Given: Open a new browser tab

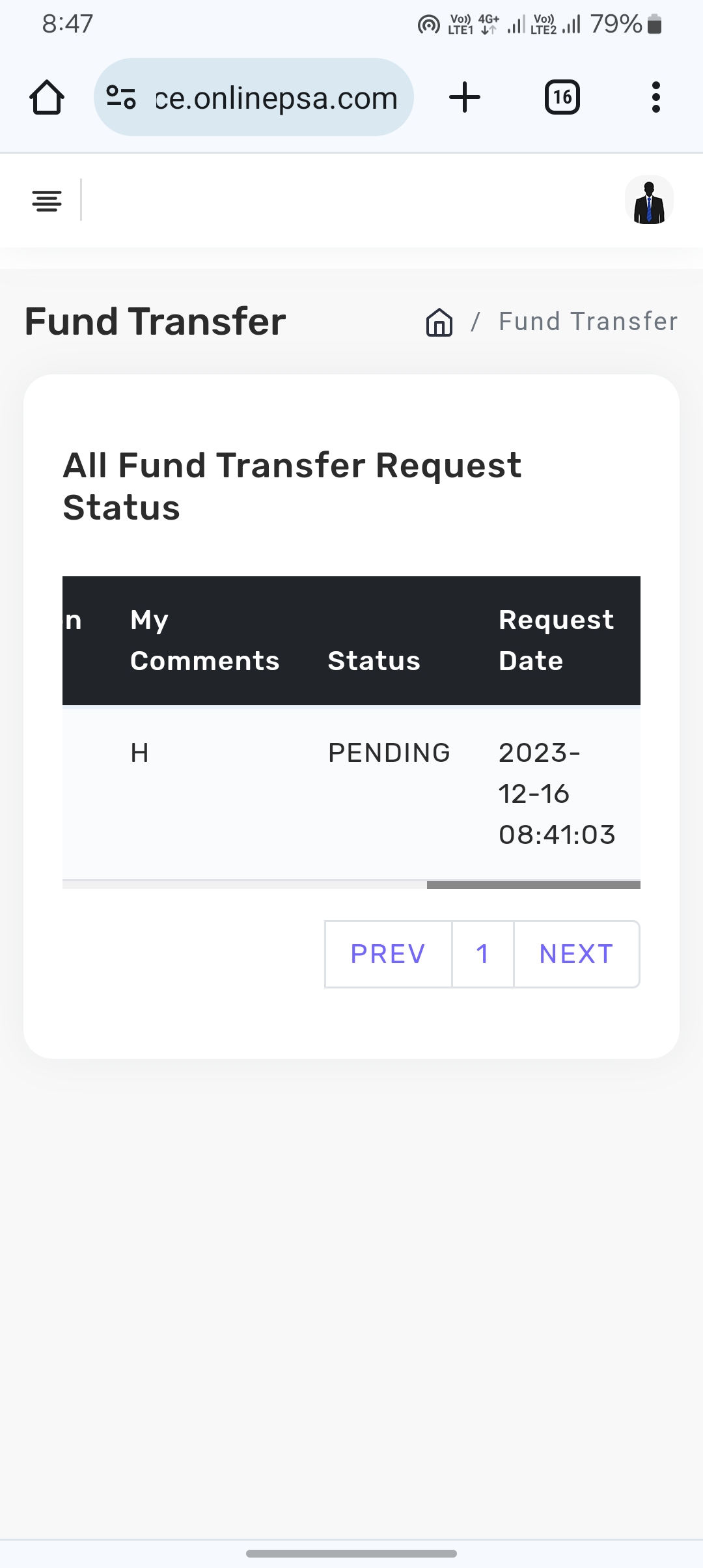Looking at the screenshot, I should [x=465, y=98].
